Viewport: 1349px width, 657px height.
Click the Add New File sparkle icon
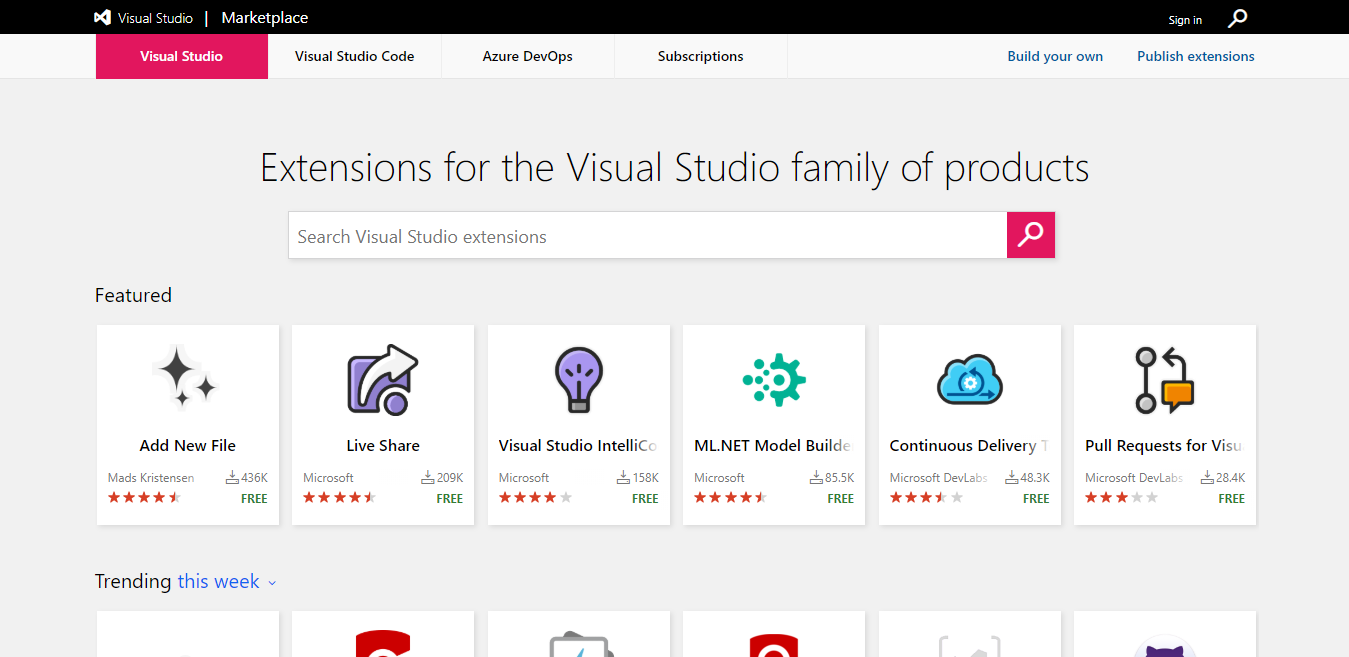click(x=187, y=378)
